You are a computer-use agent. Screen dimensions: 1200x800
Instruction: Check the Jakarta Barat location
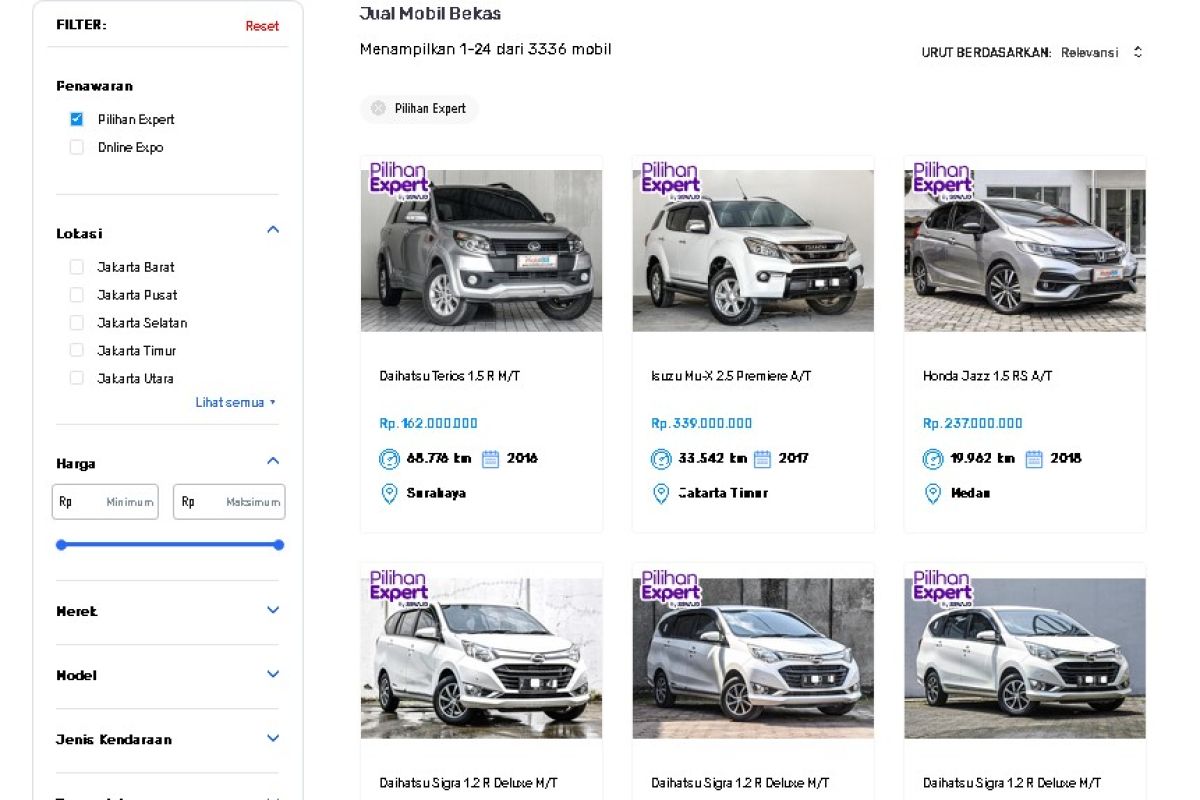pos(77,267)
